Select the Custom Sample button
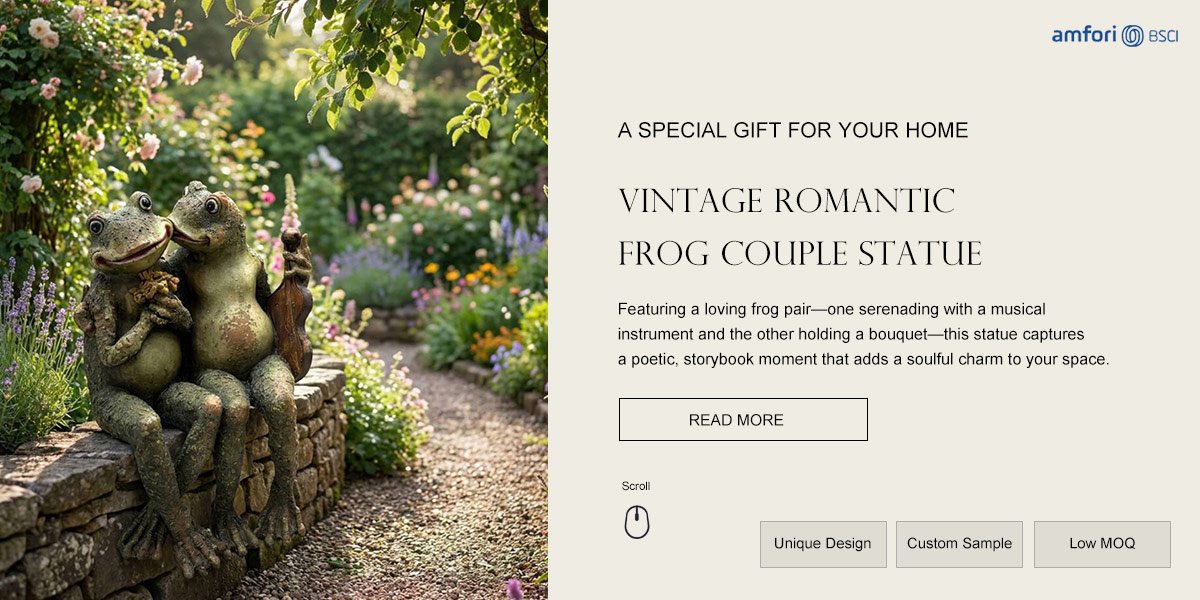Image resolution: width=1200 pixels, height=600 pixels. point(959,544)
